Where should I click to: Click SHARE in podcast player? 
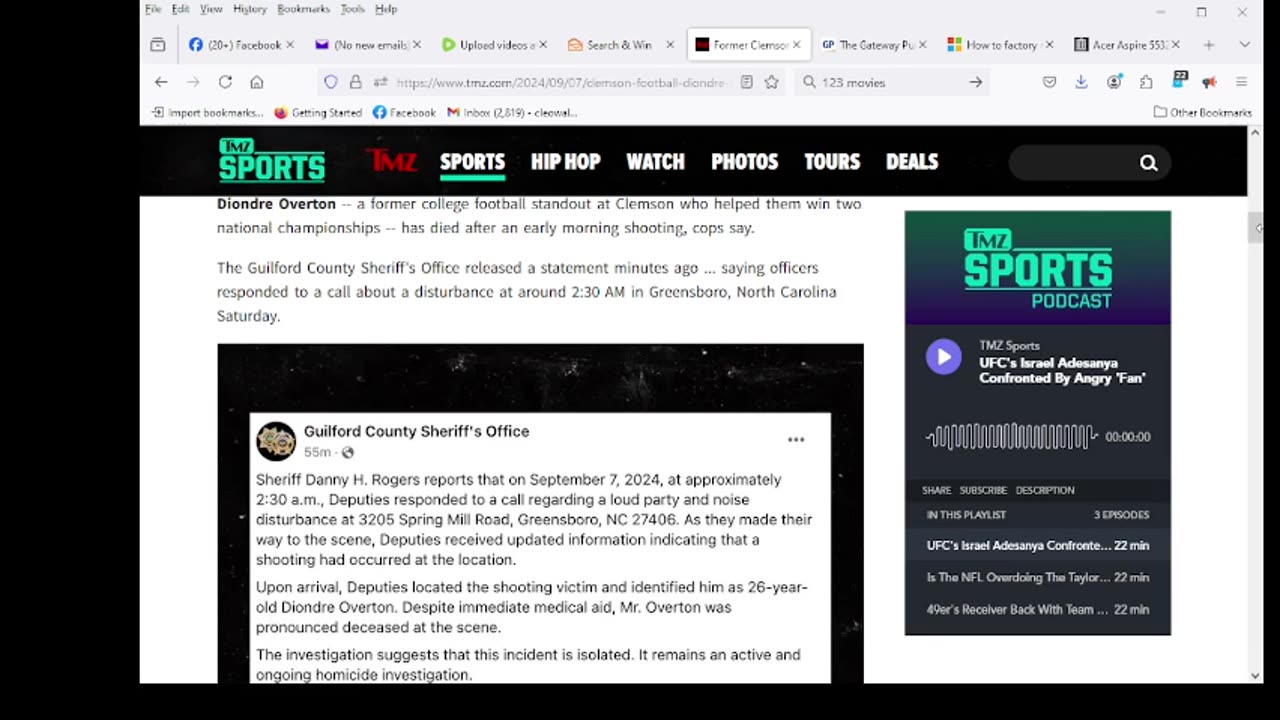(x=937, y=490)
